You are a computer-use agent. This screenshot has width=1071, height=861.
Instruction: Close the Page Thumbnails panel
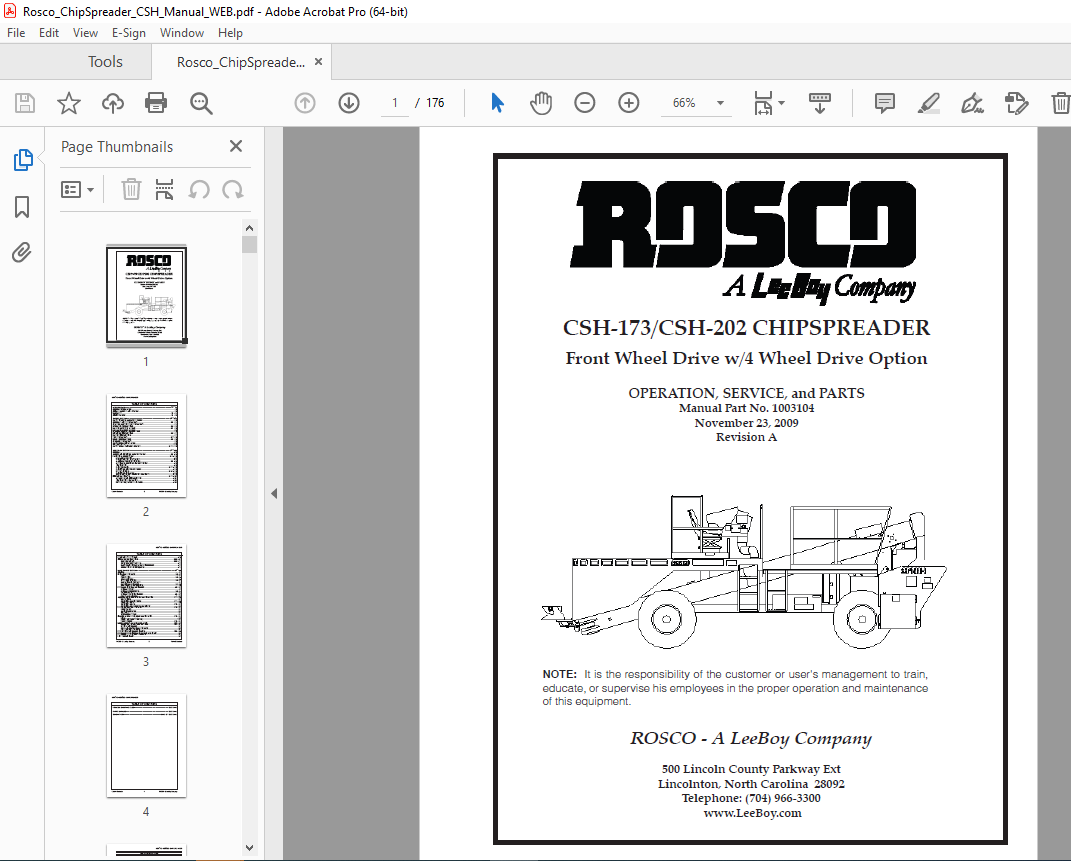236,146
